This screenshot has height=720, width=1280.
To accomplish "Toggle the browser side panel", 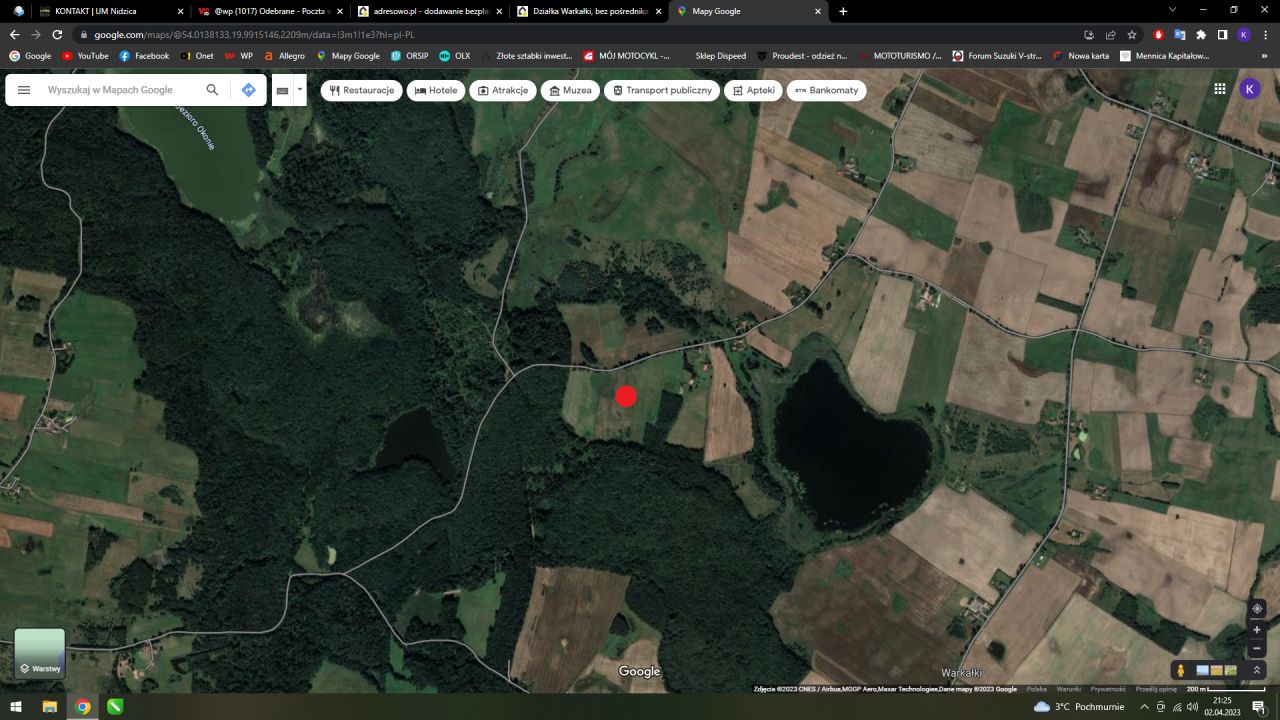I will [x=1222, y=34].
